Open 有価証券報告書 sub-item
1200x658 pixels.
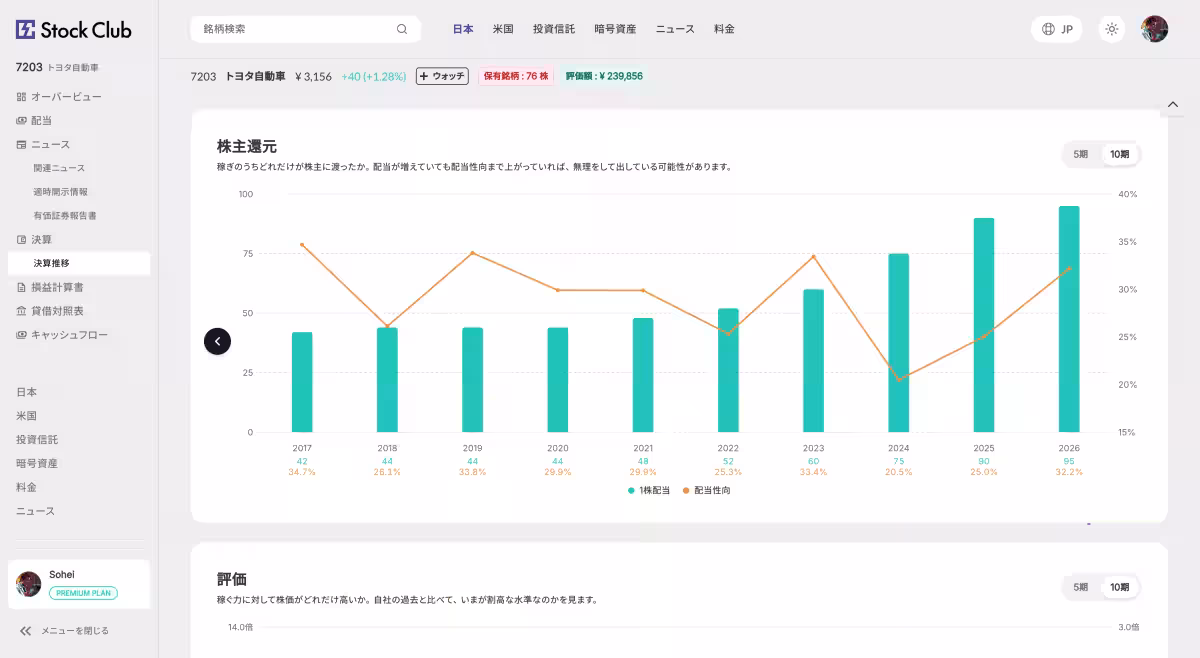coord(64,216)
